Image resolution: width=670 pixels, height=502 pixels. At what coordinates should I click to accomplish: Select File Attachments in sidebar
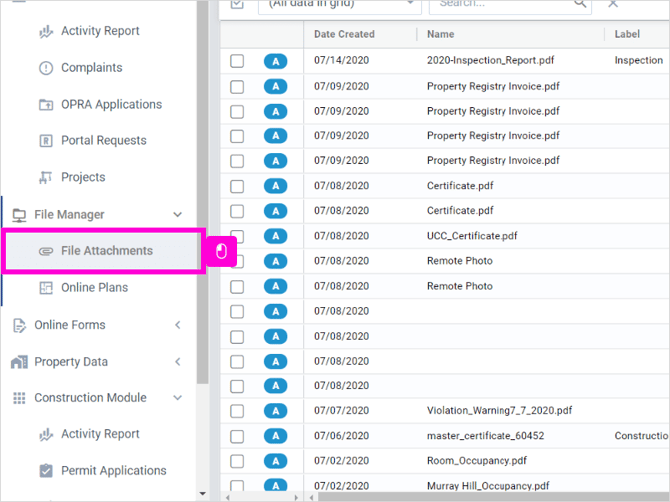click(x=103, y=251)
